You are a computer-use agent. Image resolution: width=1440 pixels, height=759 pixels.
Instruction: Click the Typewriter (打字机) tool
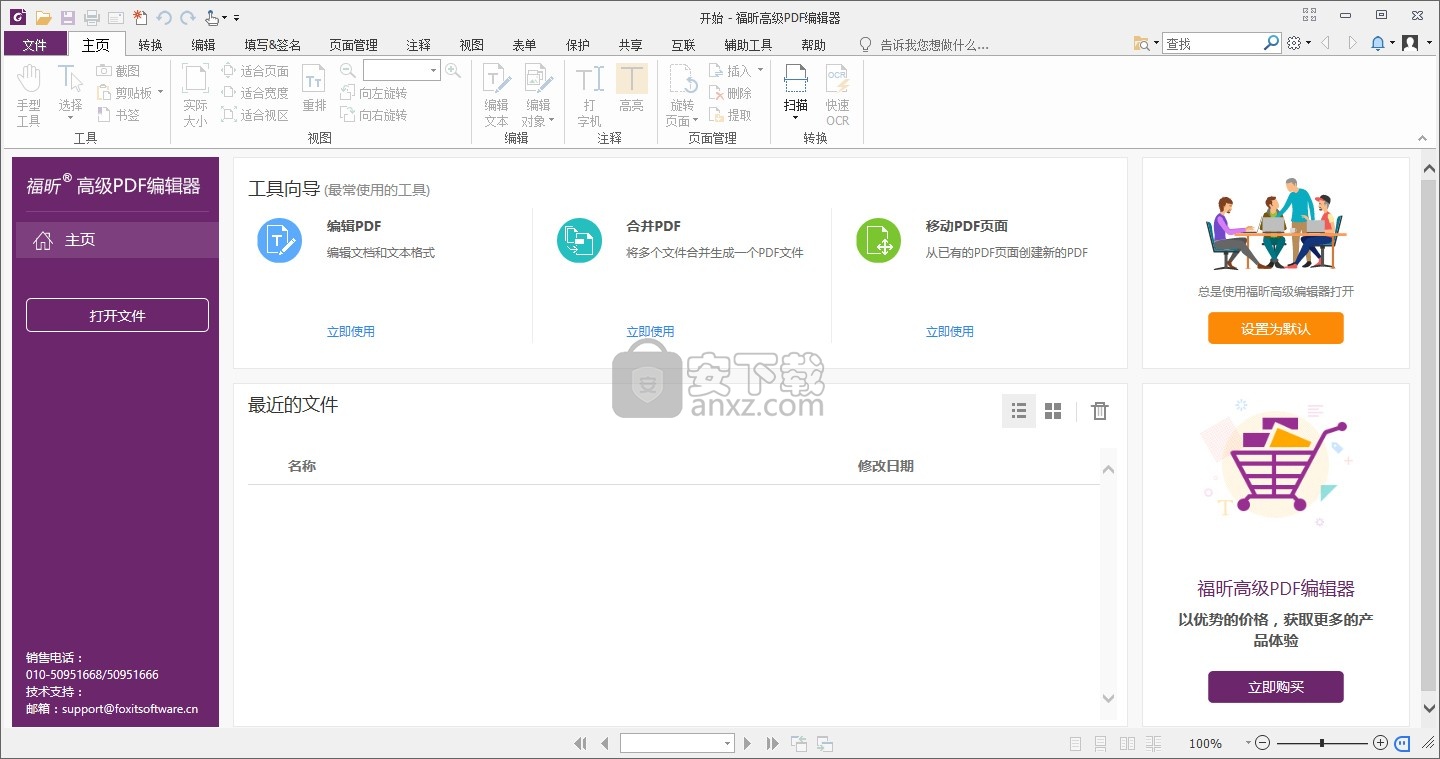click(590, 96)
